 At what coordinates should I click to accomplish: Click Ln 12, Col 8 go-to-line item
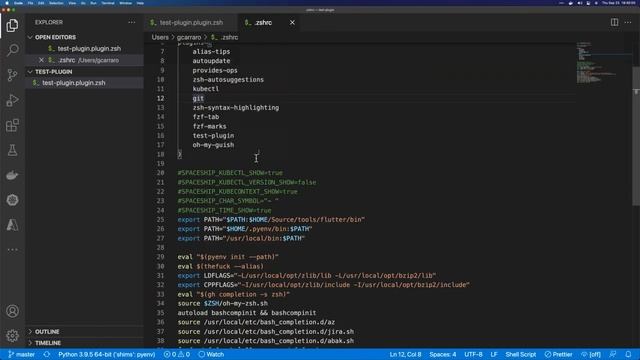point(405,354)
